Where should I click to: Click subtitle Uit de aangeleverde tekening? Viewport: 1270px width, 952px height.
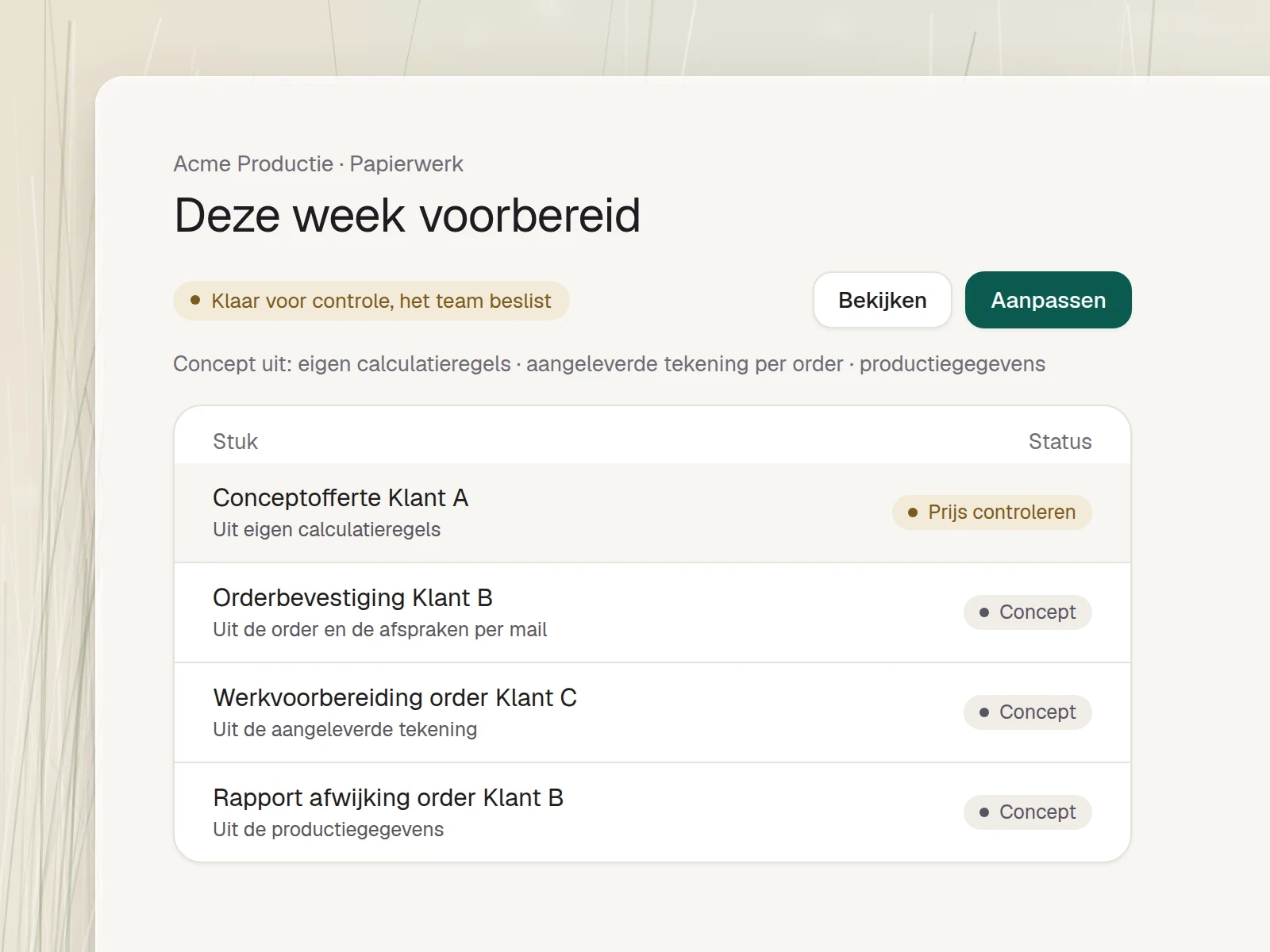tap(344, 730)
